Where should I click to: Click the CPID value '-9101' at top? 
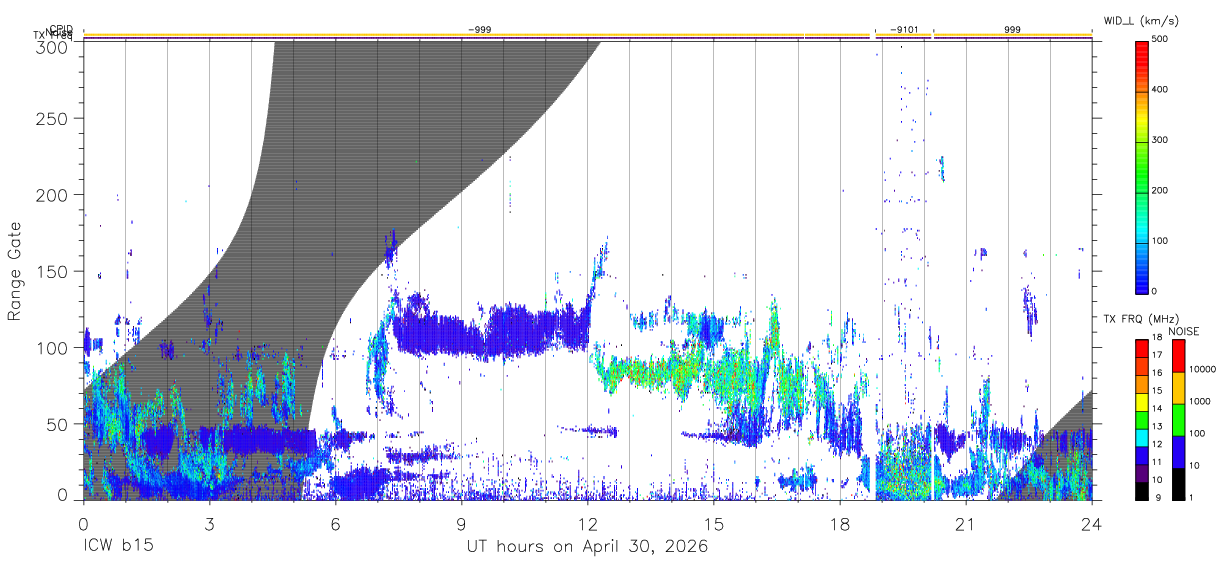pyautogui.click(x=904, y=30)
